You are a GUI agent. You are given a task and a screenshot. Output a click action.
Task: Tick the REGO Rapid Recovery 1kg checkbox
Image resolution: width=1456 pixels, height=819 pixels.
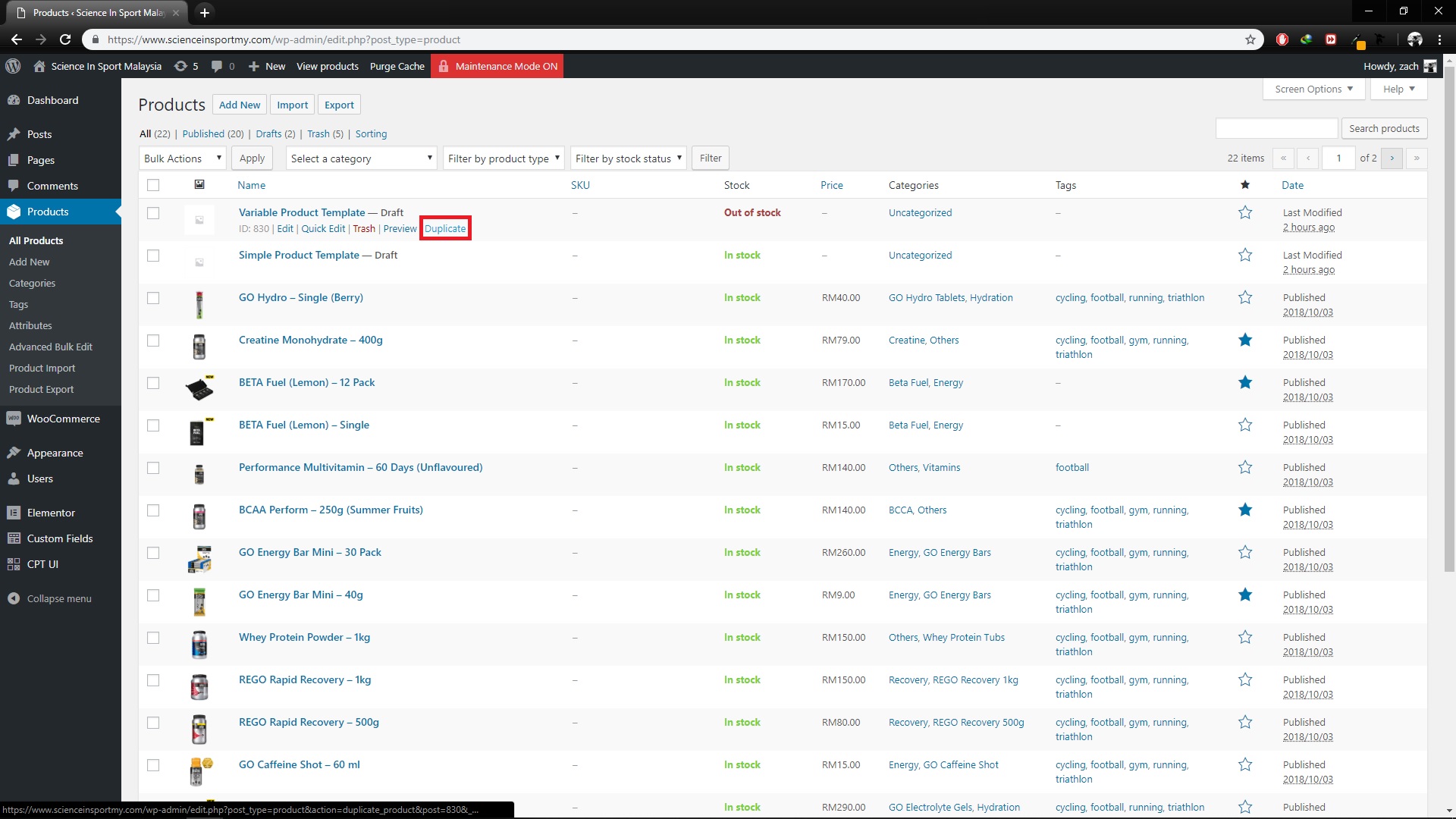tap(153, 680)
